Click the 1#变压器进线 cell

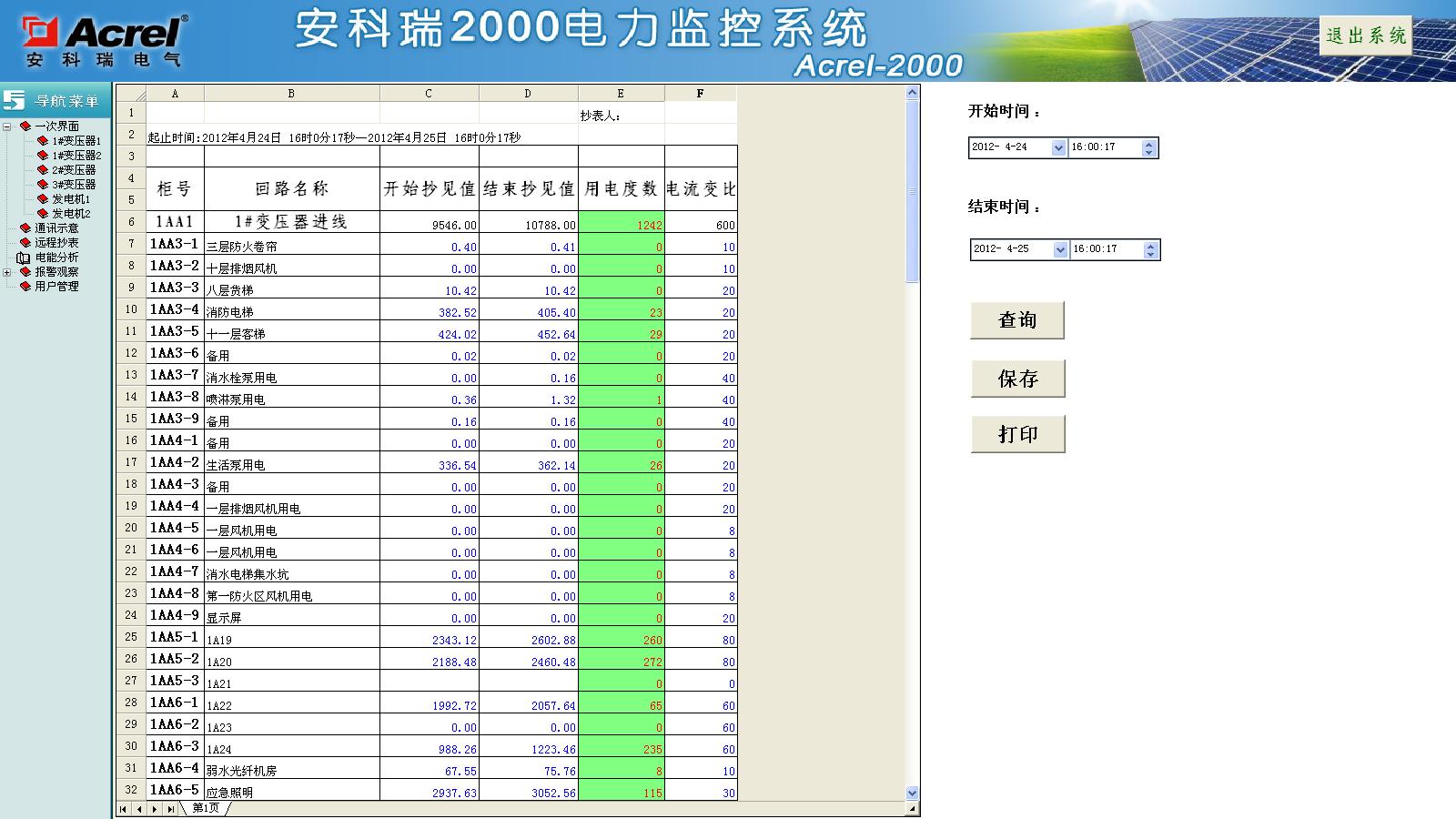pos(291,222)
